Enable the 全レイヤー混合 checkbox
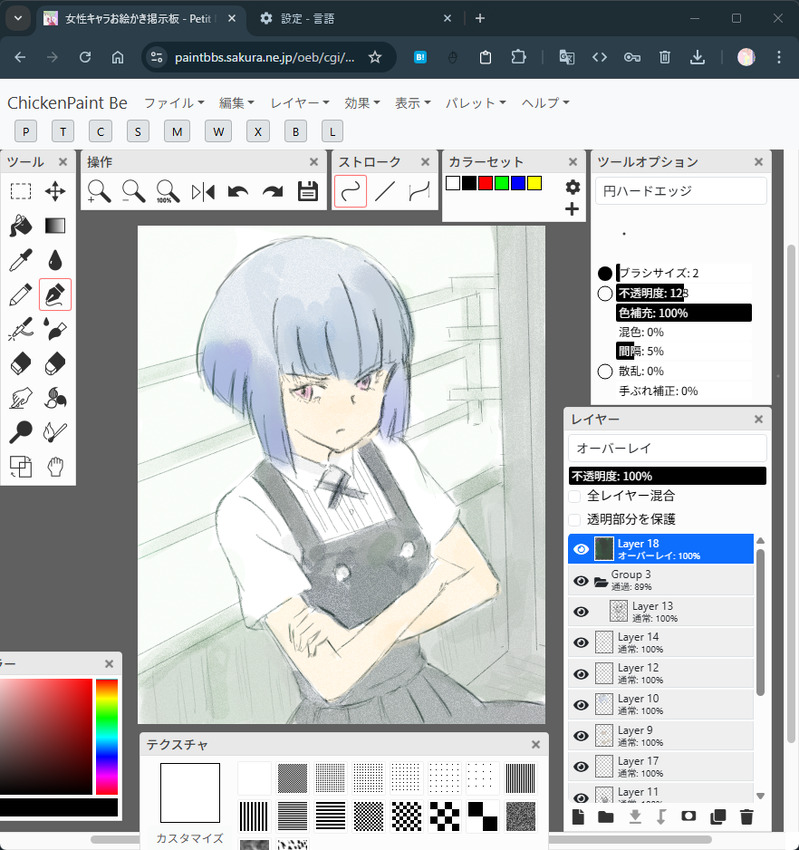The height and width of the screenshot is (850, 799). (575, 496)
